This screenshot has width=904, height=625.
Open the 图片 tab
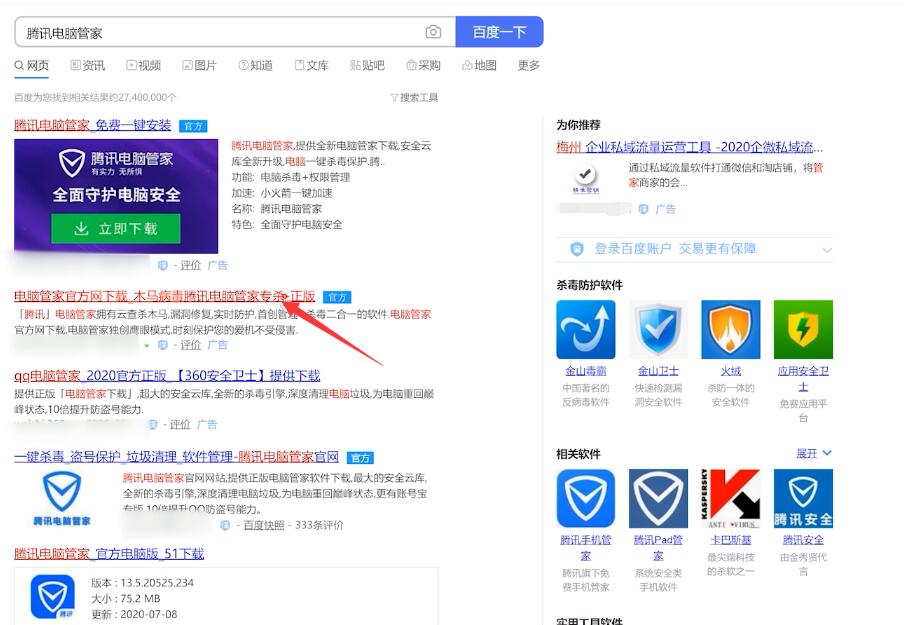(x=199, y=66)
